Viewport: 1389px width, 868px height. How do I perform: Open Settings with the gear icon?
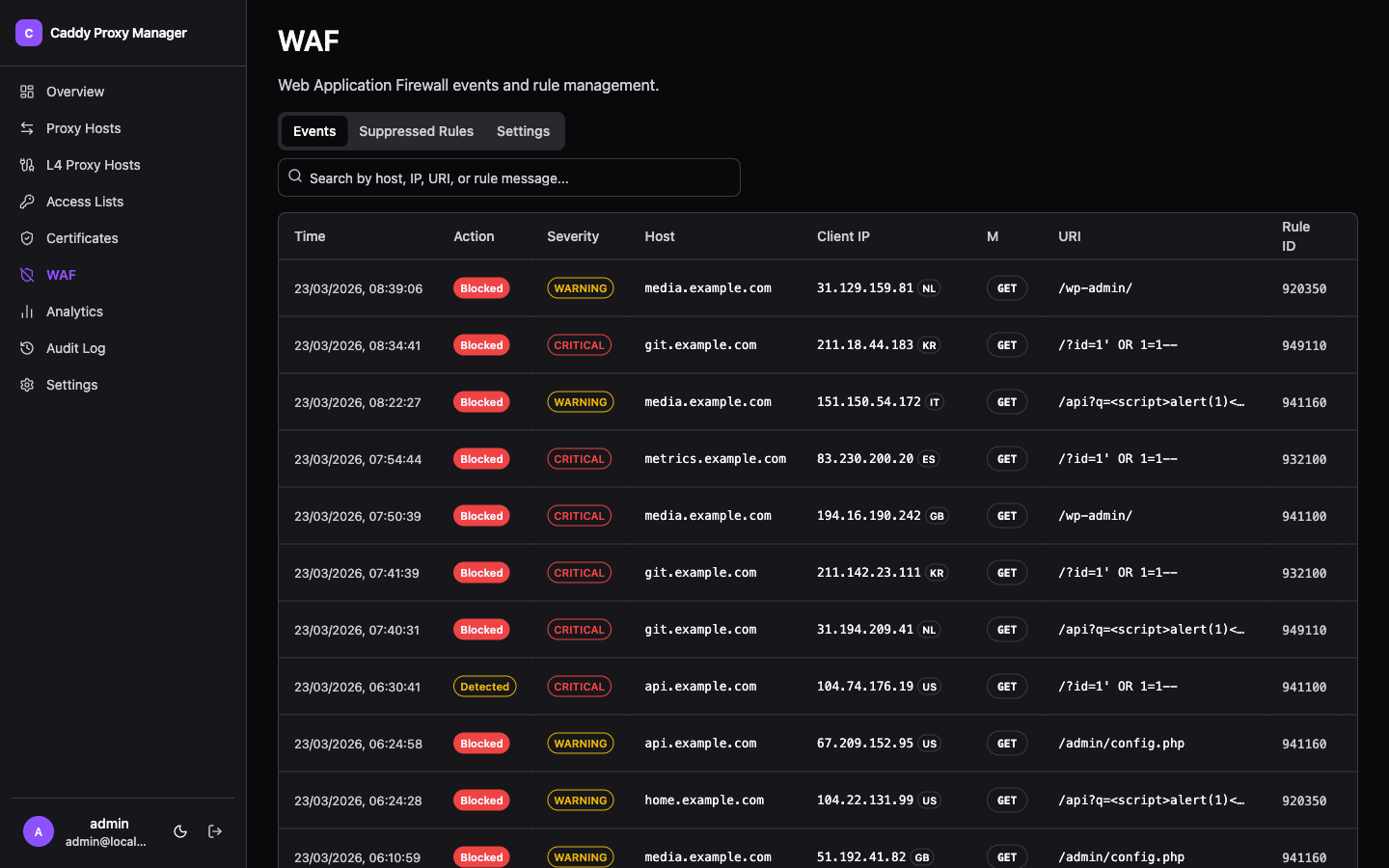coord(27,385)
